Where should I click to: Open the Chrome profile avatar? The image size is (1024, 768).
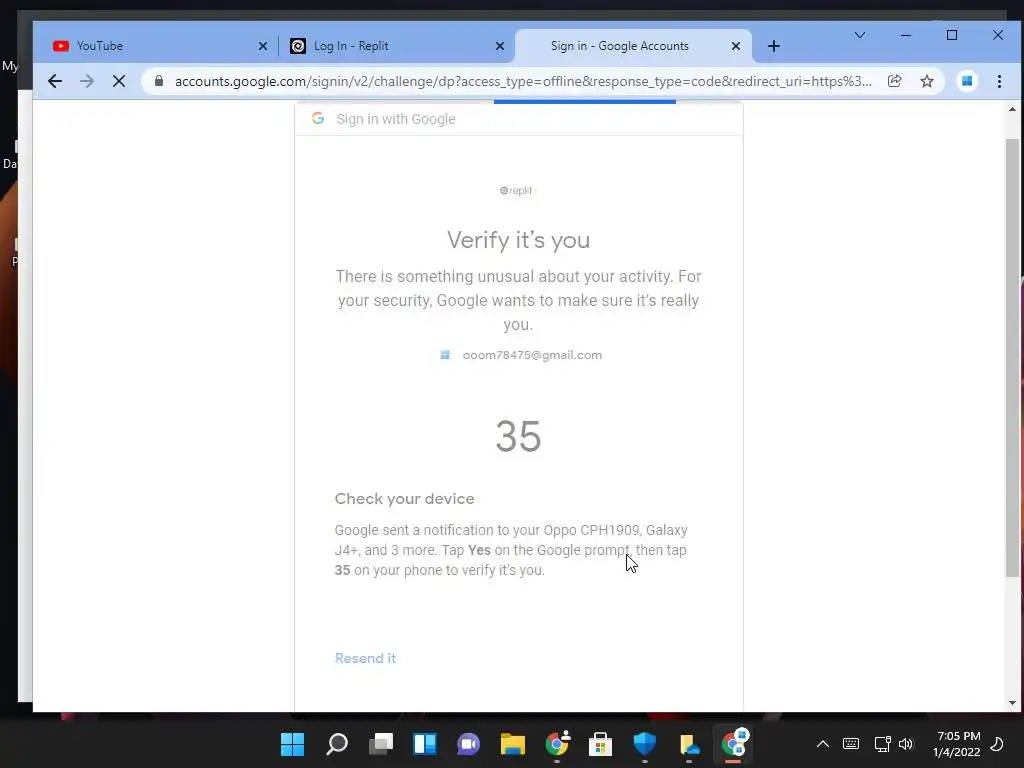(967, 81)
